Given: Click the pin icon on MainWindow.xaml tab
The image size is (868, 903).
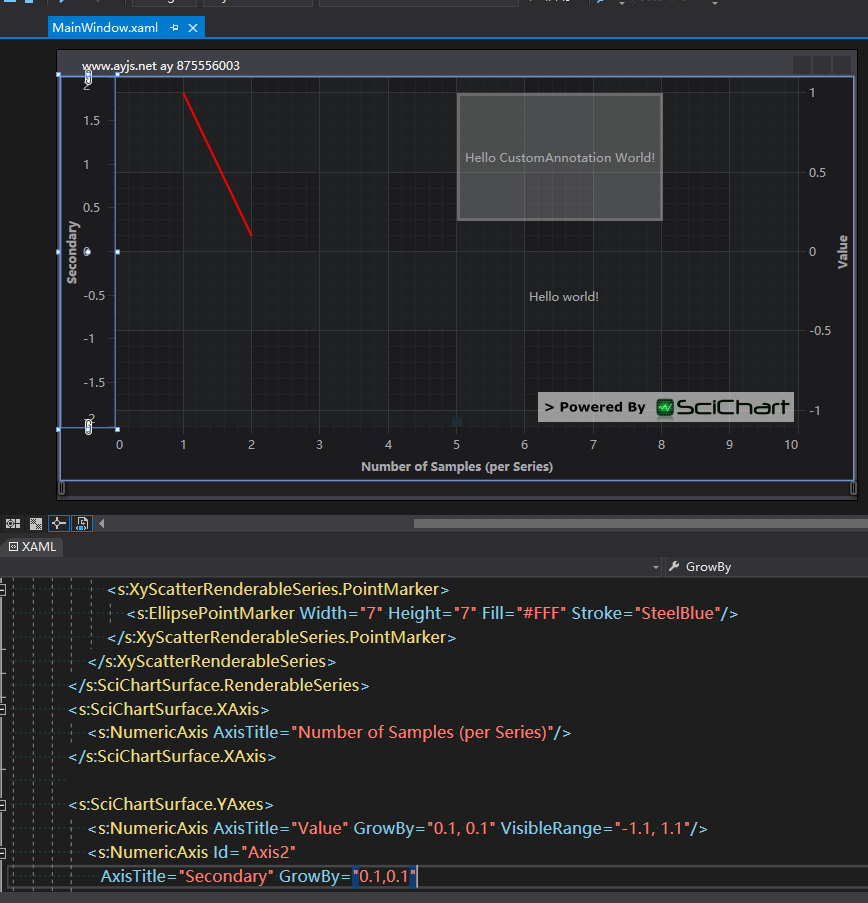Looking at the screenshot, I should [174, 28].
